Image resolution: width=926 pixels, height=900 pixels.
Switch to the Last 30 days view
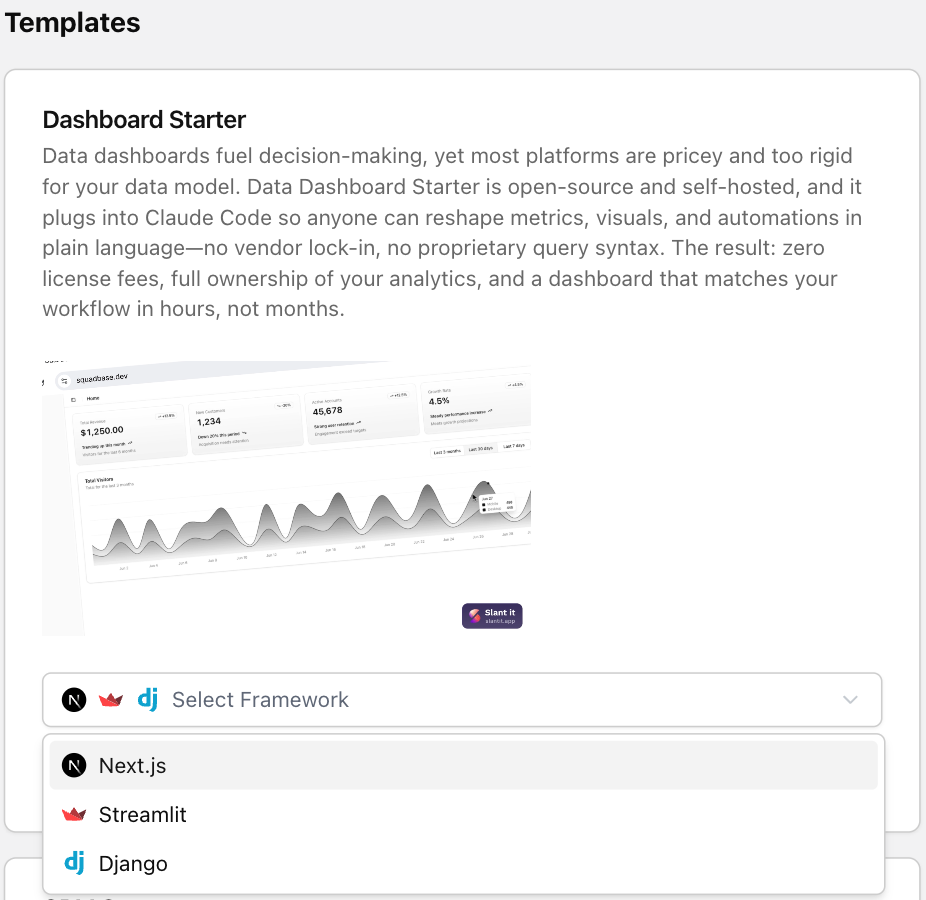481,448
